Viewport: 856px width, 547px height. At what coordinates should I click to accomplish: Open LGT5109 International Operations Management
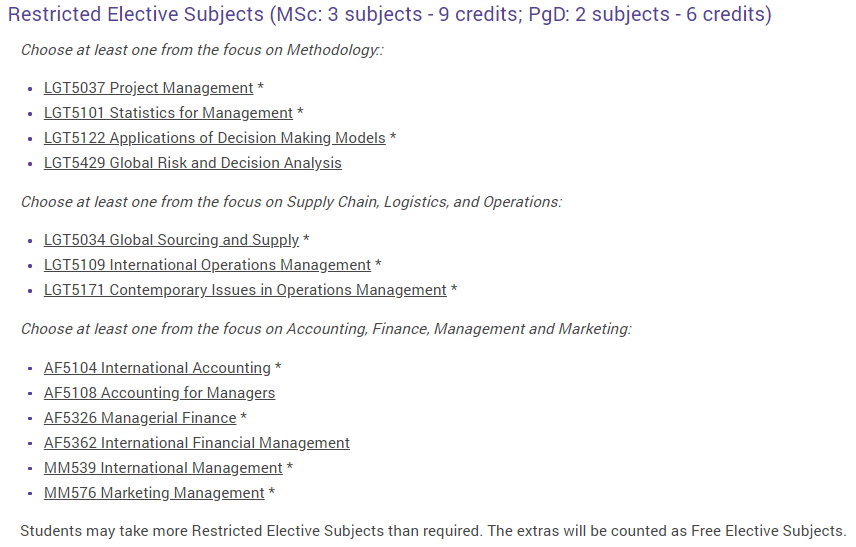click(x=207, y=265)
